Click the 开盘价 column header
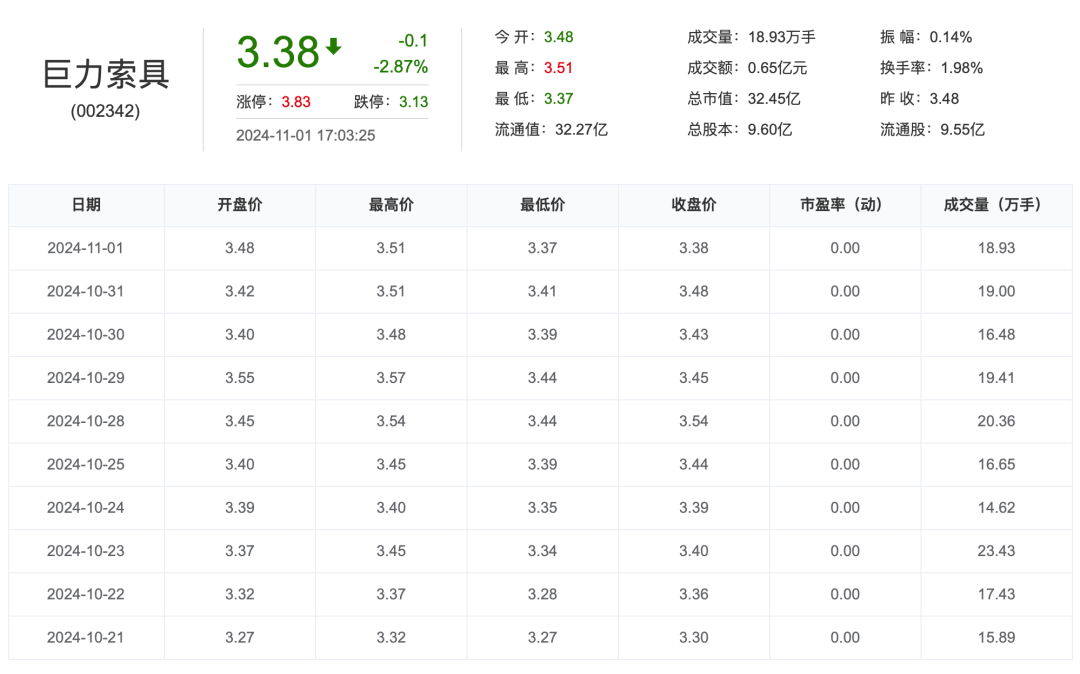The image size is (1080, 674). click(240, 204)
